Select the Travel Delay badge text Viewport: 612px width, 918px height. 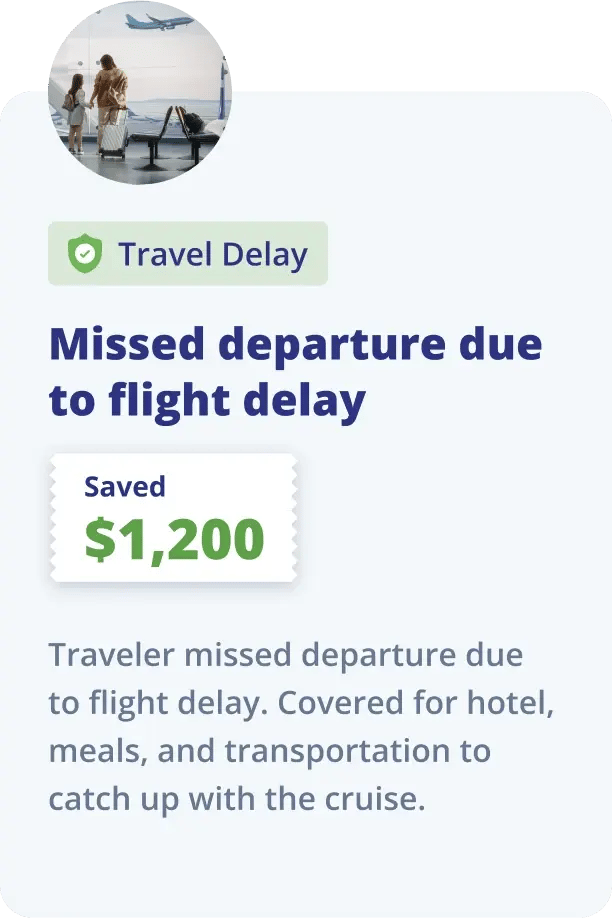click(x=212, y=255)
